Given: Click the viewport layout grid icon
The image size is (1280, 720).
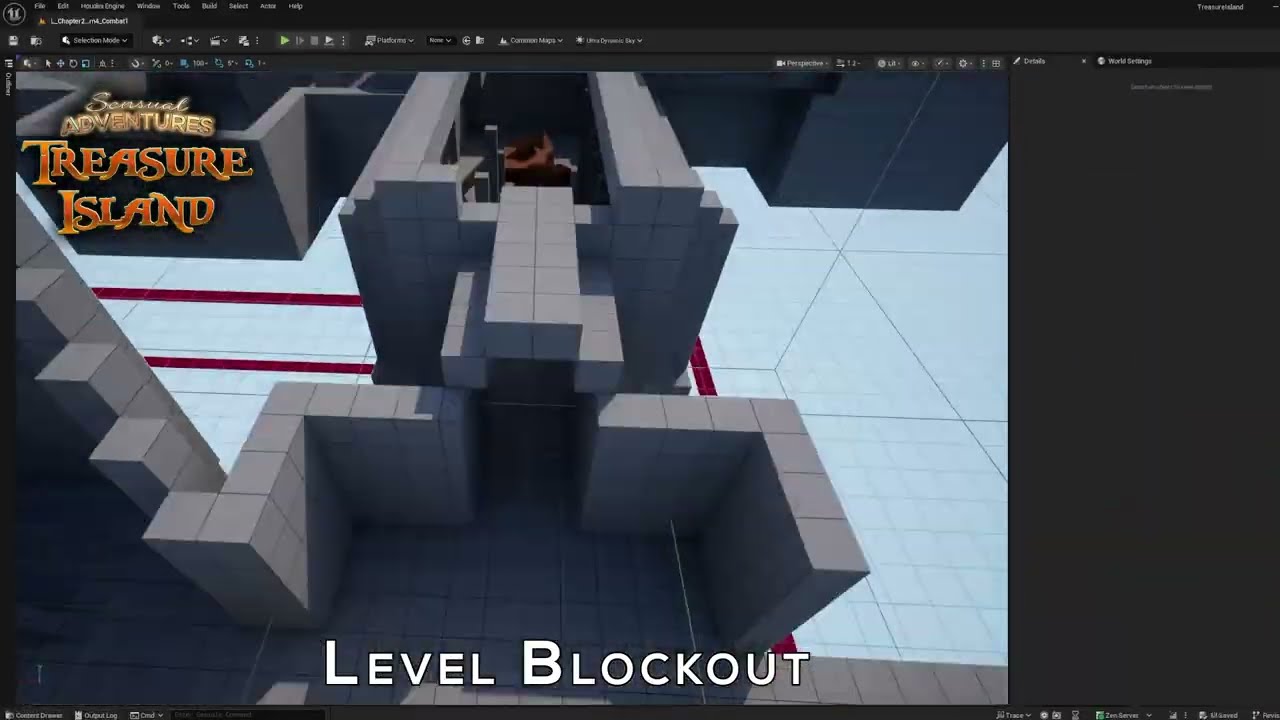Looking at the screenshot, I should click(x=996, y=63).
